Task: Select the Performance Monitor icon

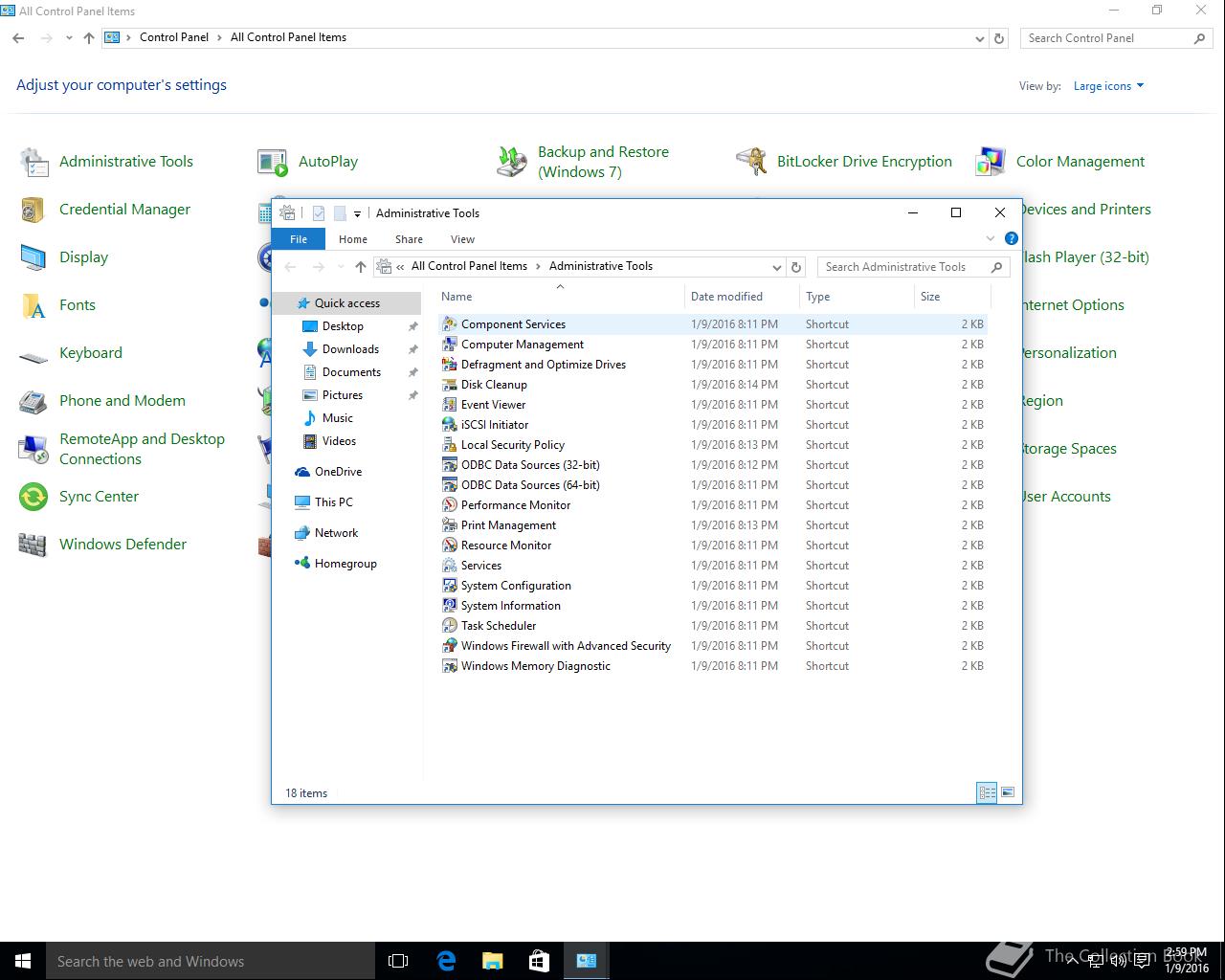Action: click(x=449, y=505)
